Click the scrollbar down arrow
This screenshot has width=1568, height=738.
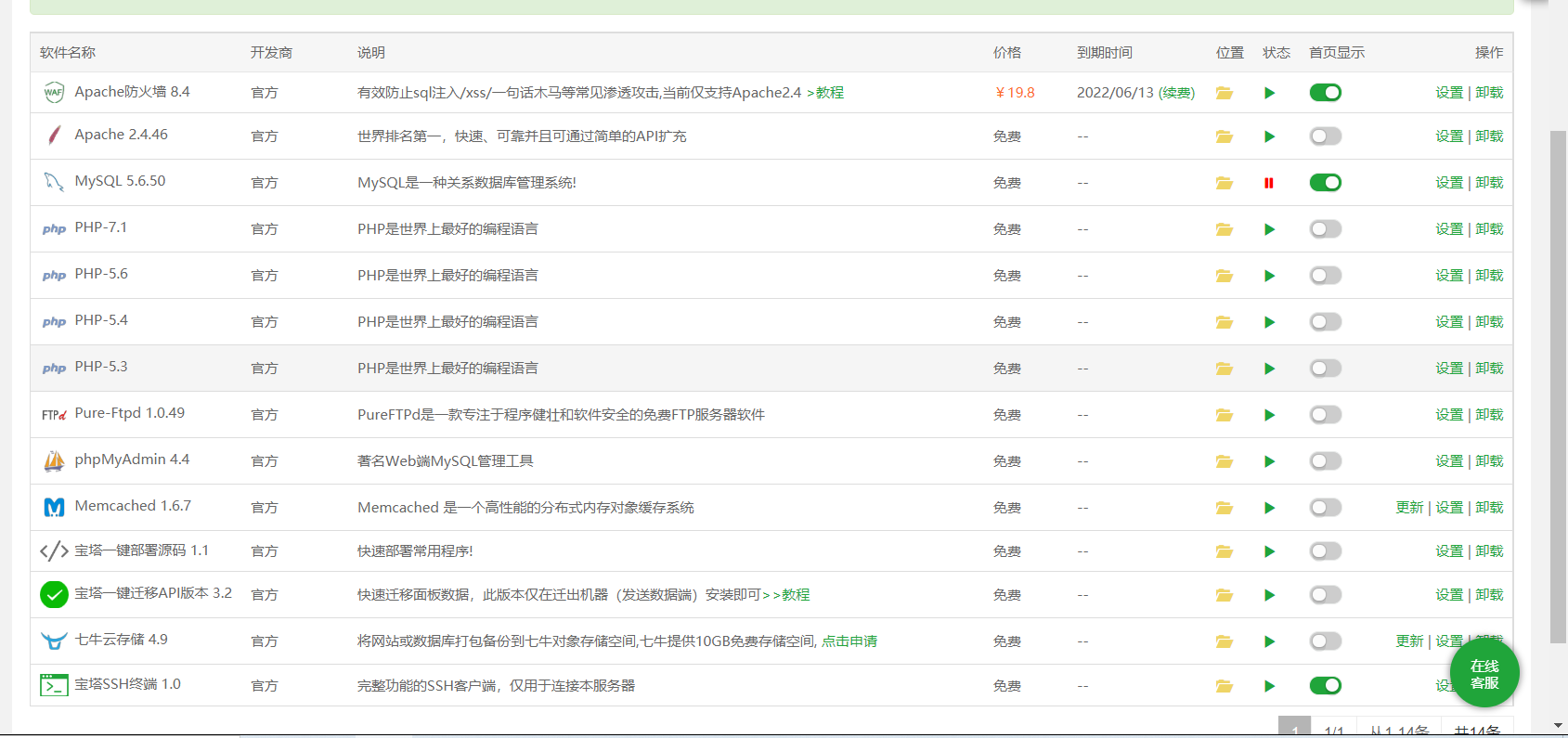tap(1559, 726)
